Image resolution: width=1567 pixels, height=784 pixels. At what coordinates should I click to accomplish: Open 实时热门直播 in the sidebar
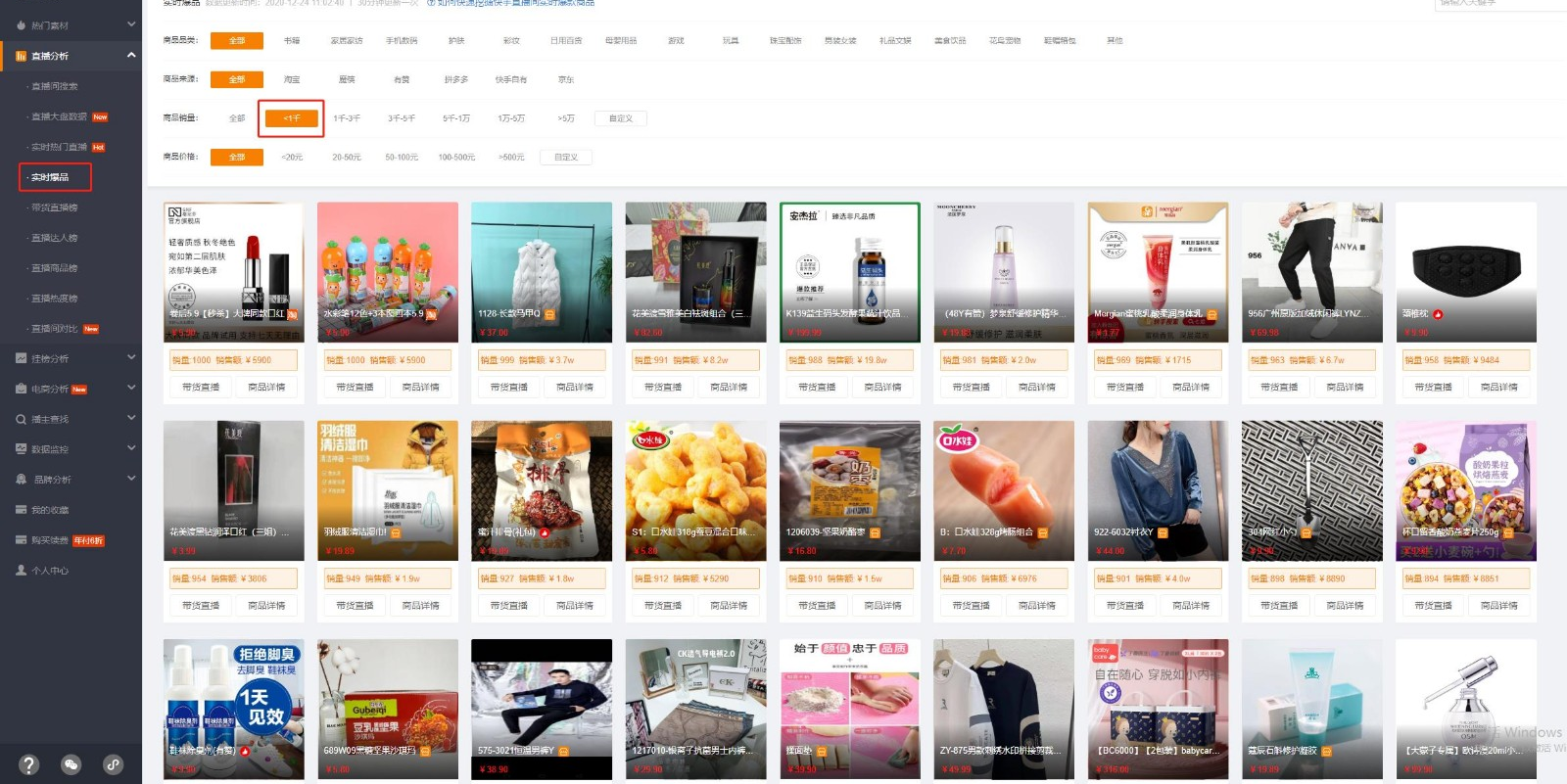(x=59, y=147)
